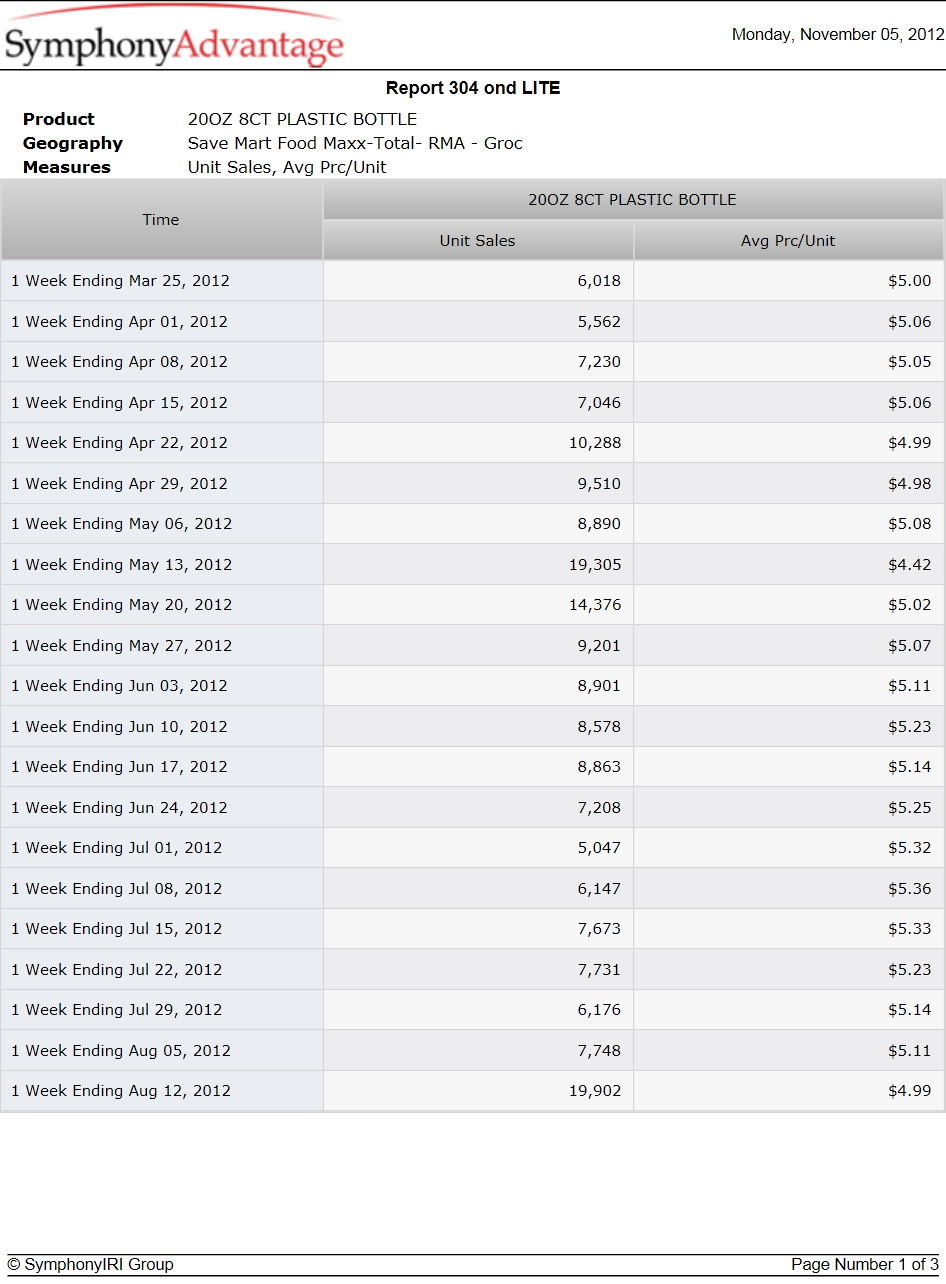Click unit sales value 8,890
Image resolution: width=946 pixels, height=1284 pixels.
coord(599,524)
